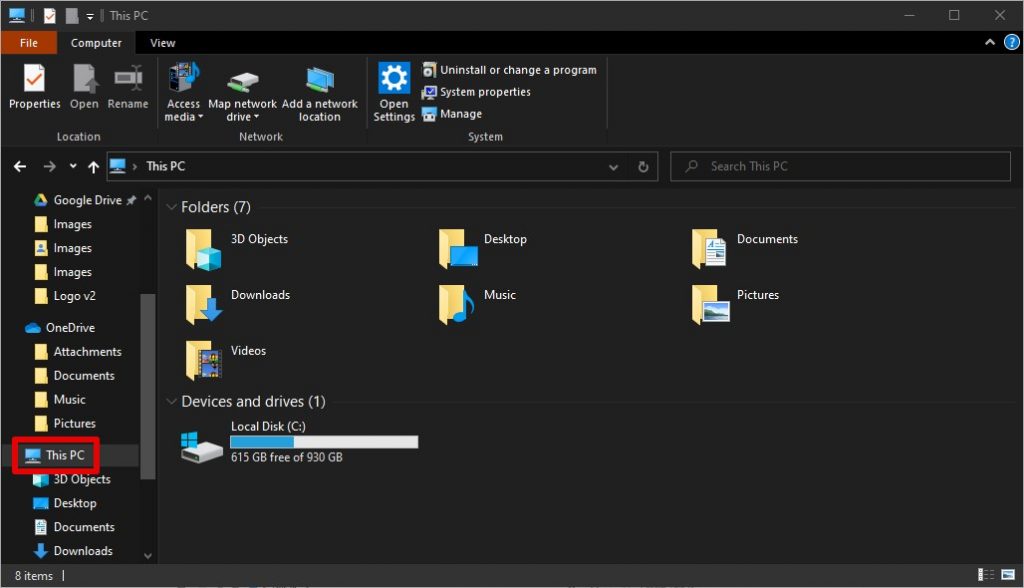Open the Help question mark icon

click(x=1010, y=43)
